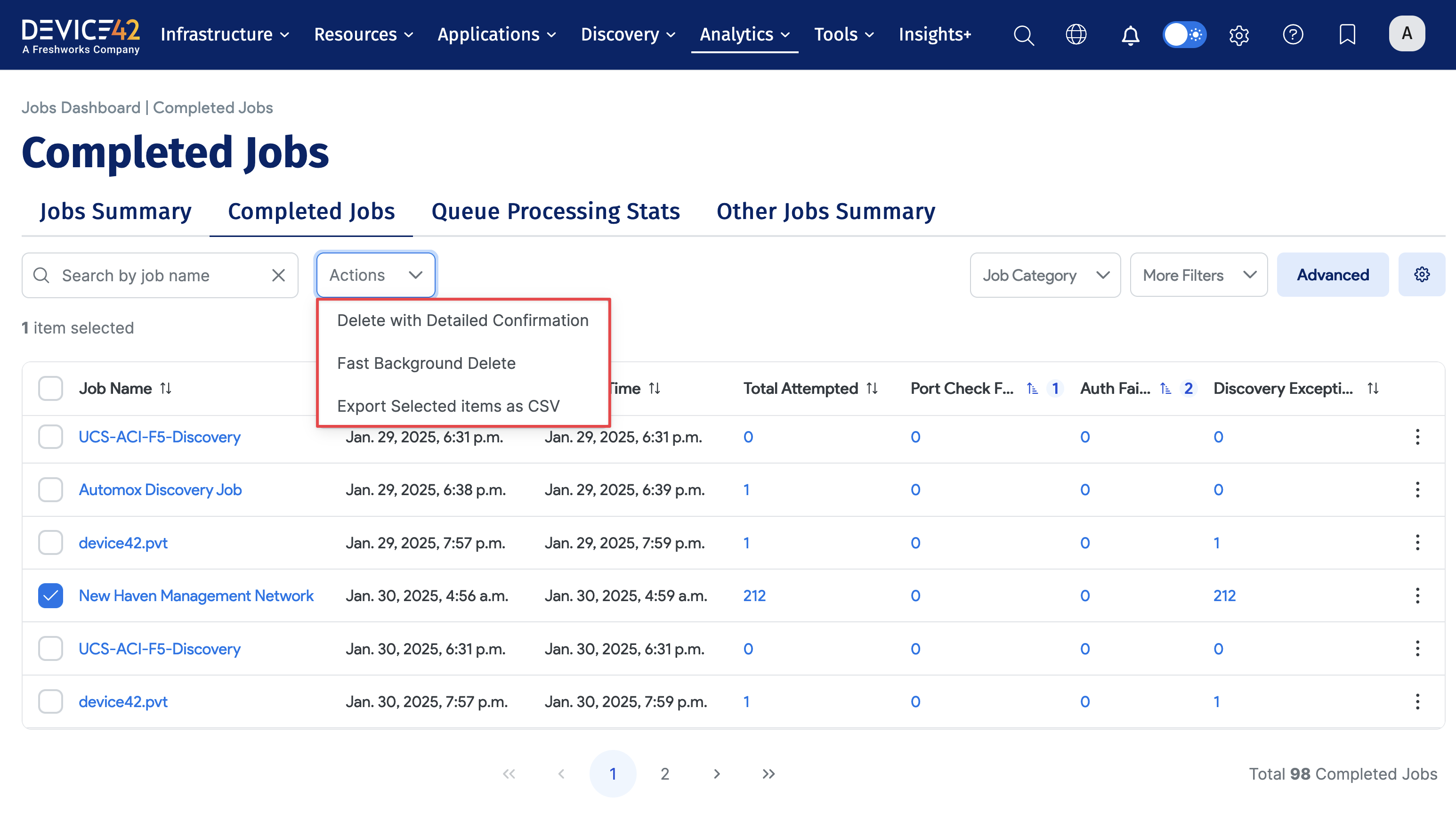1456x831 pixels.
Task: Go to the next page arrow
Action: pos(717,774)
